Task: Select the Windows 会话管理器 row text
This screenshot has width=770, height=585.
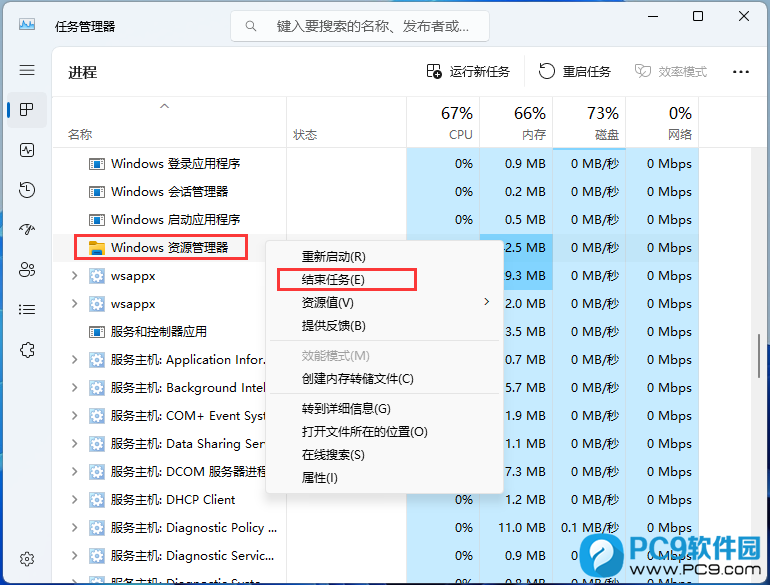Action: tap(169, 192)
